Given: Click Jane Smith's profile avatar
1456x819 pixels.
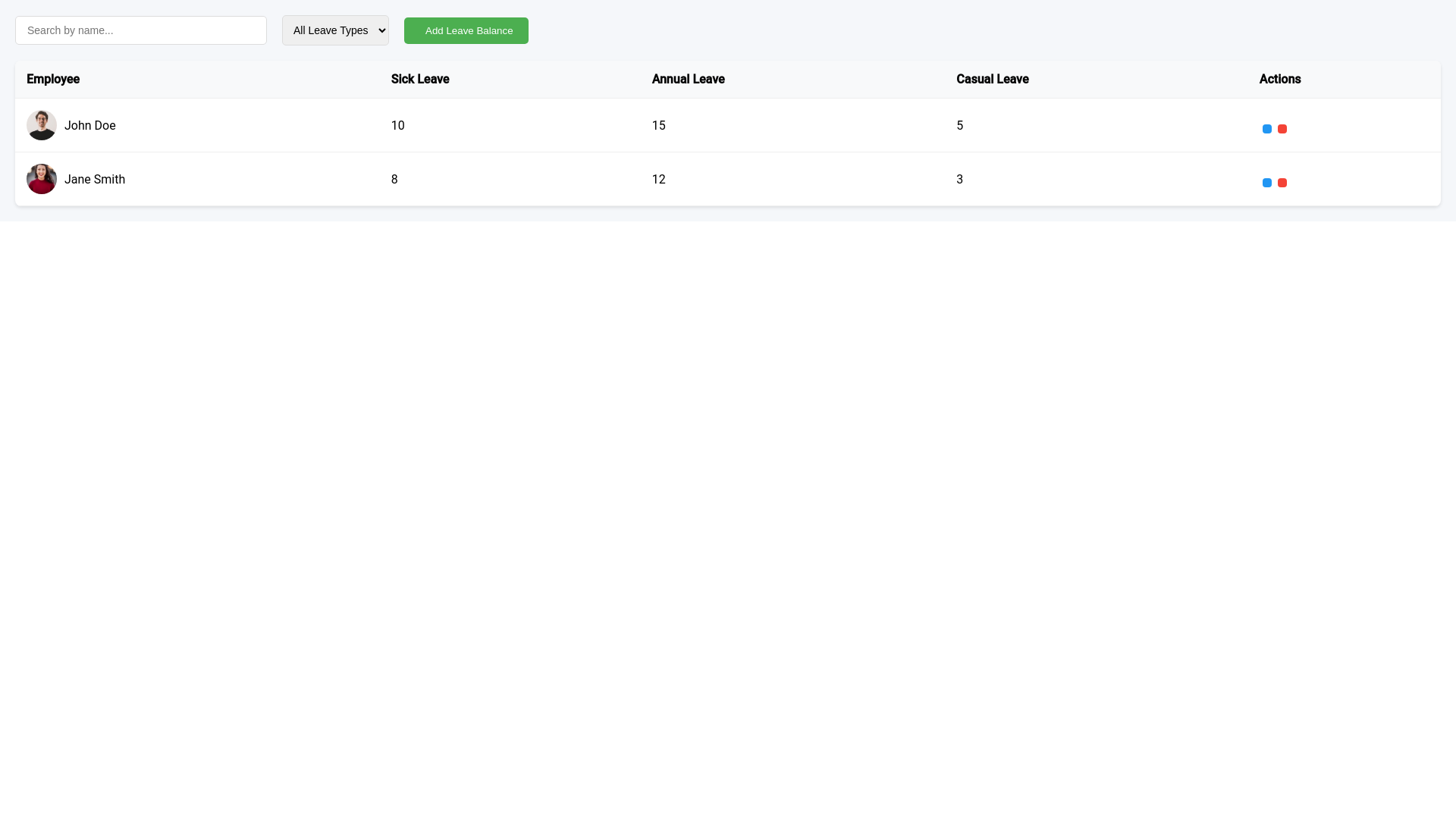Looking at the screenshot, I should click(x=41, y=179).
